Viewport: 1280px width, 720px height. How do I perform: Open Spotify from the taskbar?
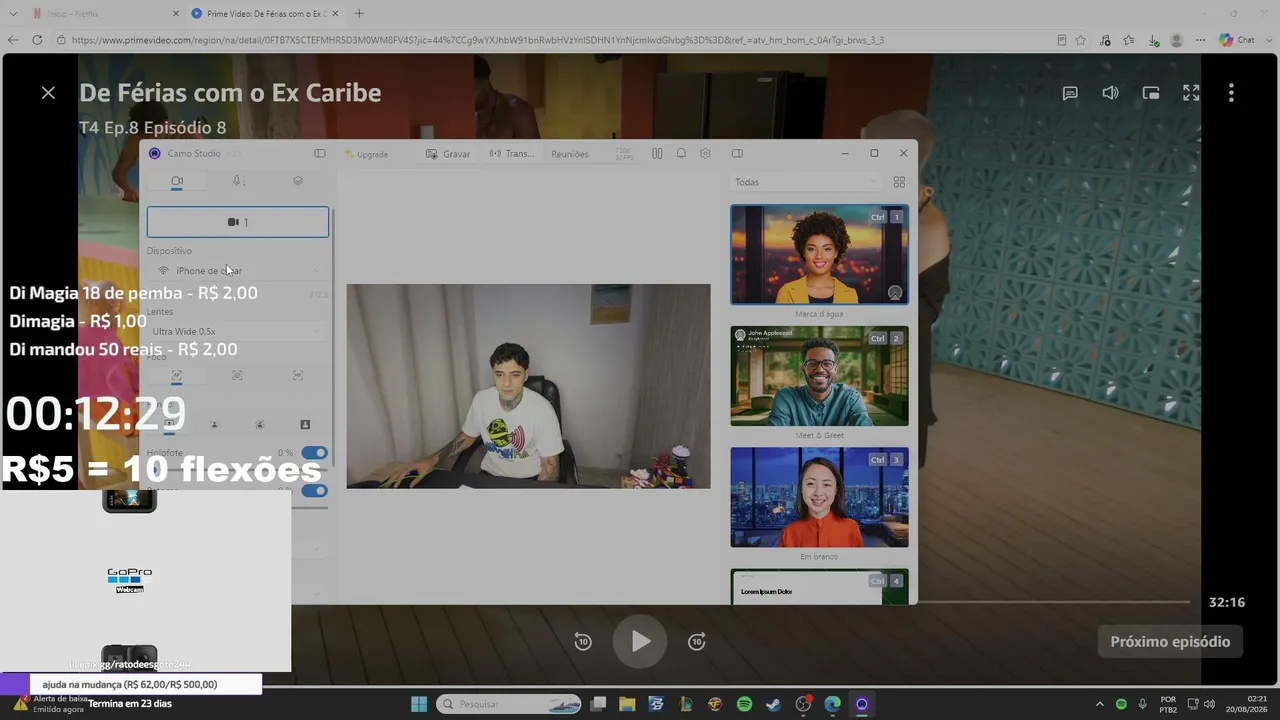744,704
